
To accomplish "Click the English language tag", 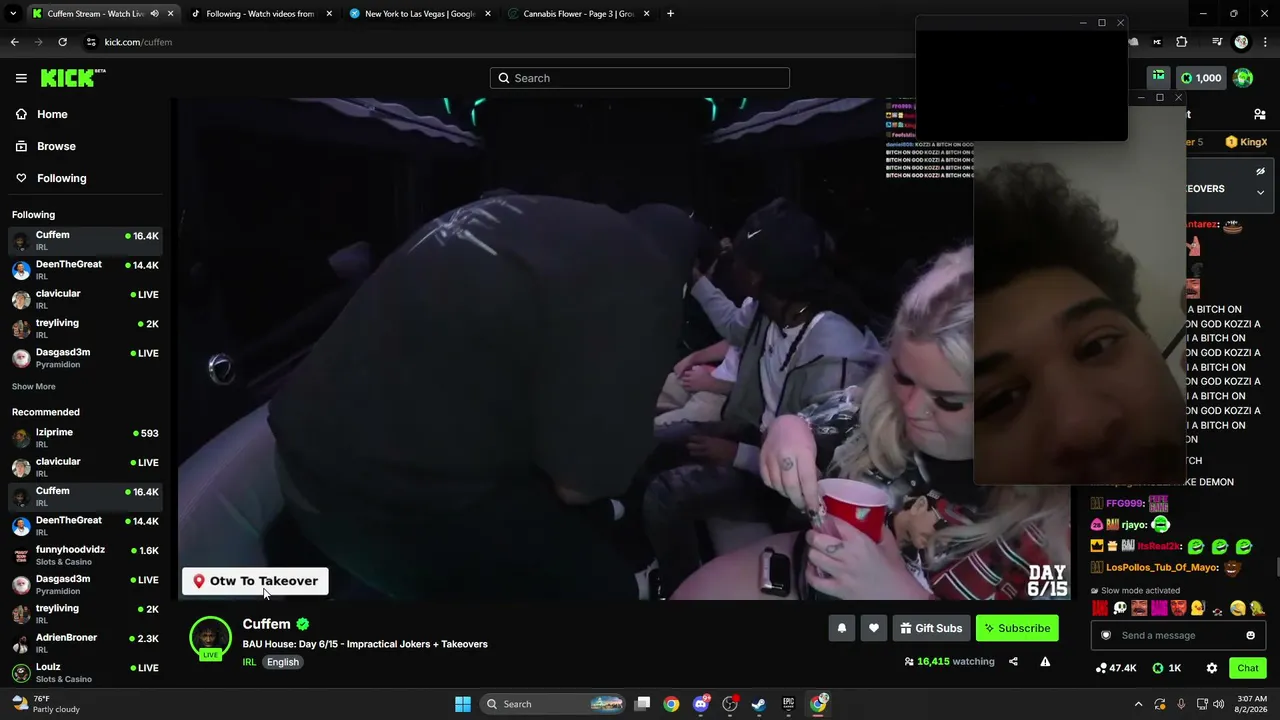I will coord(283,662).
